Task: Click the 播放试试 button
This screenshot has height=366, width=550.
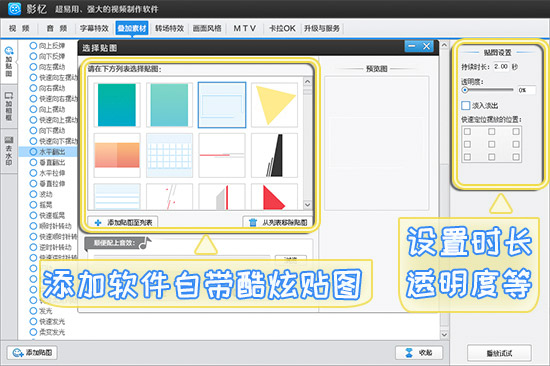Action: (499, 353)
